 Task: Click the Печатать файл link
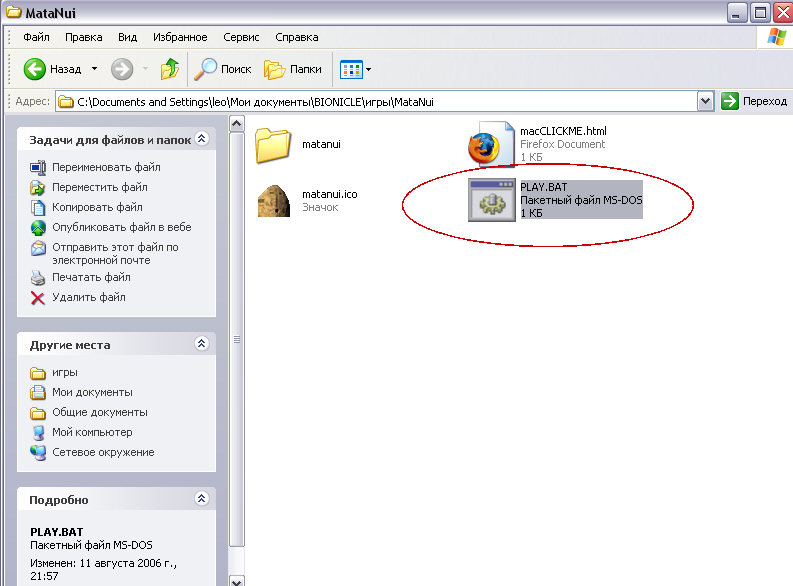point(91,277)
